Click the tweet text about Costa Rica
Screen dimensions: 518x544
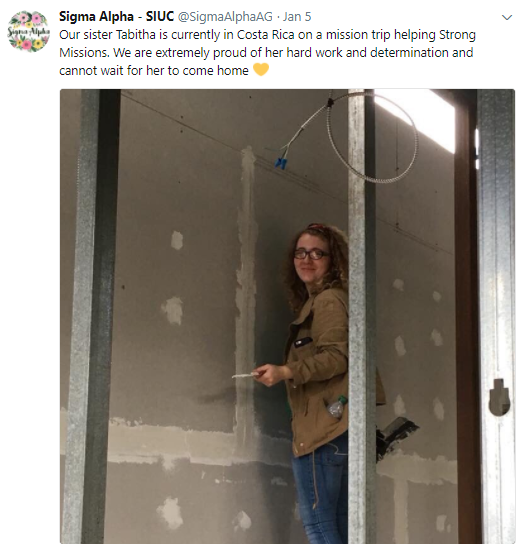(267, 53)
